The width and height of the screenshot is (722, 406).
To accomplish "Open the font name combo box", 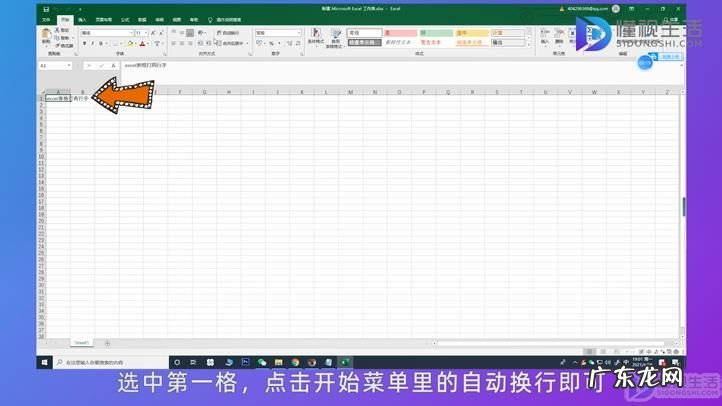I will 107,33.
